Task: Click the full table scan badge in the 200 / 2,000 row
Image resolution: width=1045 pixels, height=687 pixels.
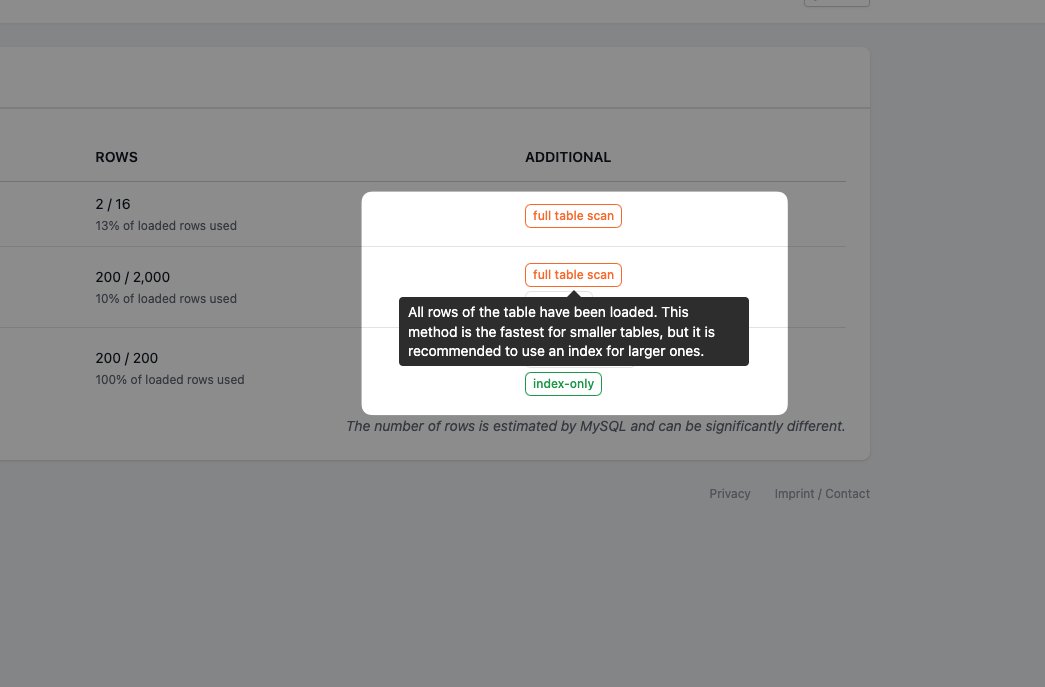Action: point(573,275)
